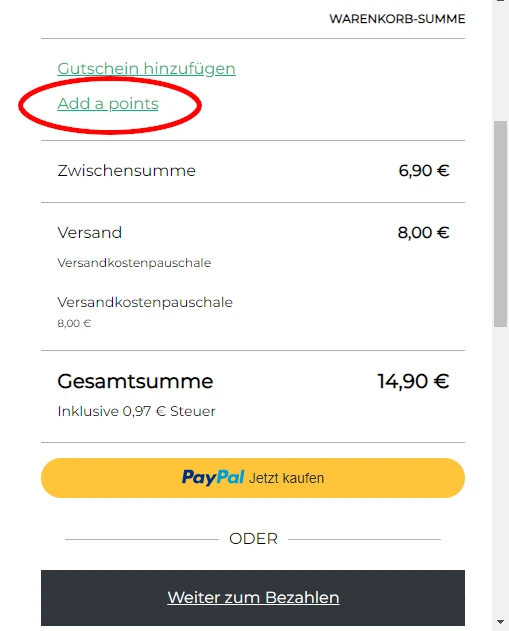Click the Gesamtsumme label

(135, 381)
